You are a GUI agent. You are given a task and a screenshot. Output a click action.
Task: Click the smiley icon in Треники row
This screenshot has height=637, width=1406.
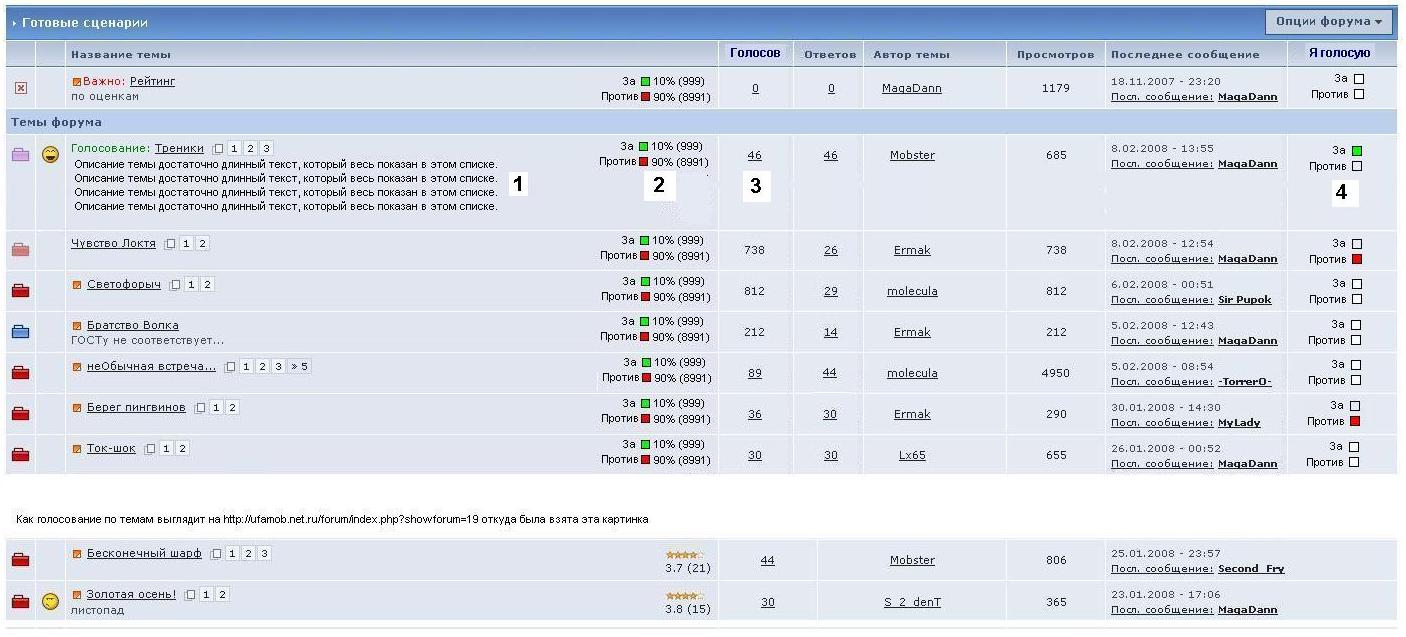[x=50, y=154]
